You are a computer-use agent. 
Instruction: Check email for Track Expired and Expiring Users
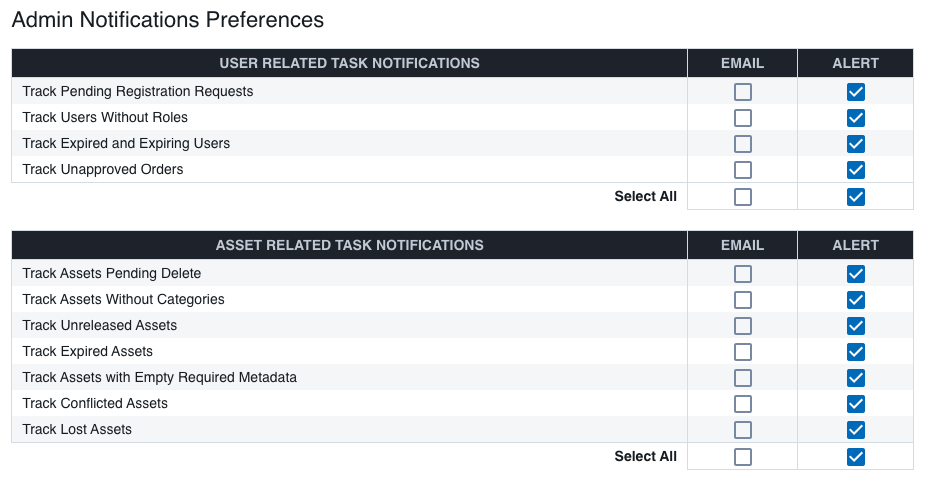click(743, 144)
